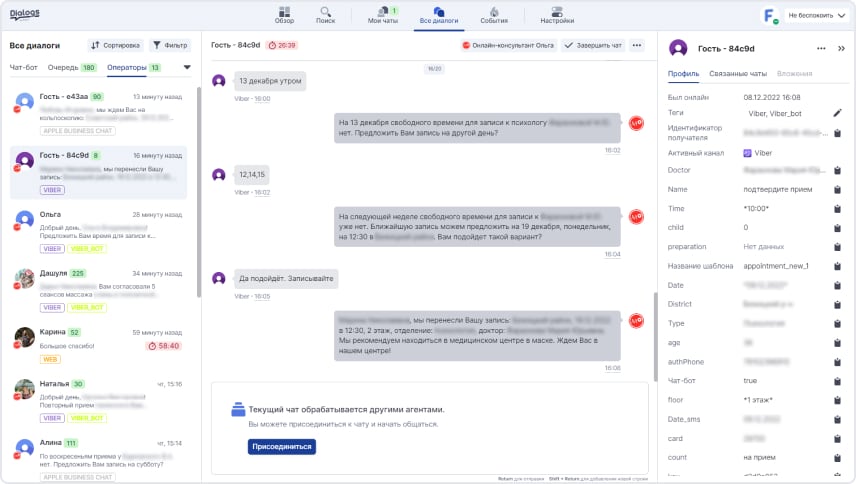This screenshot has width=856, height=484.
Task: Switch to the Чат-бот tab
Action: 23,68
